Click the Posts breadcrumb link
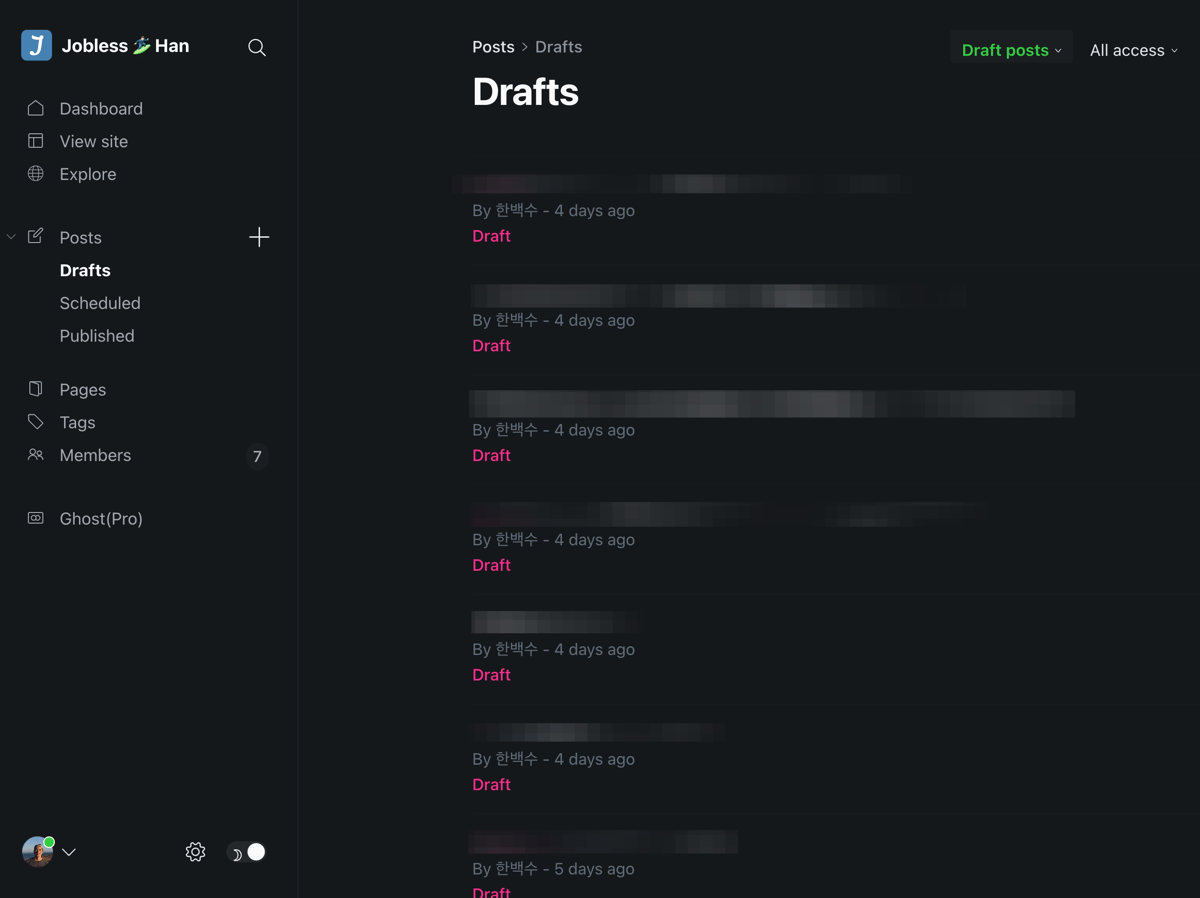Viewport: 1200px width, 898px height. [493, 47]
